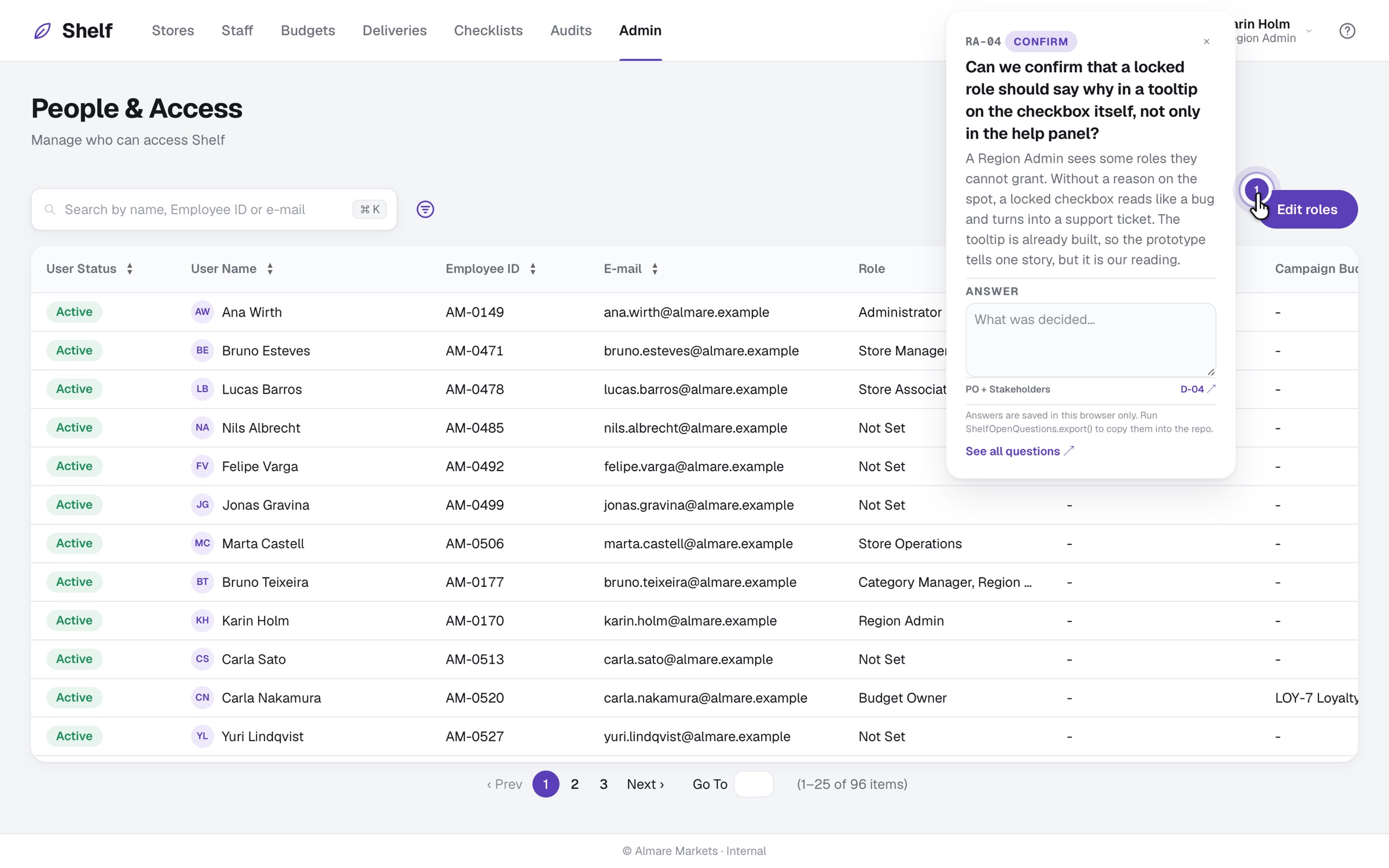Open the Audits tab
Viewport: 1389px width, 868px height.
point(571,31)
